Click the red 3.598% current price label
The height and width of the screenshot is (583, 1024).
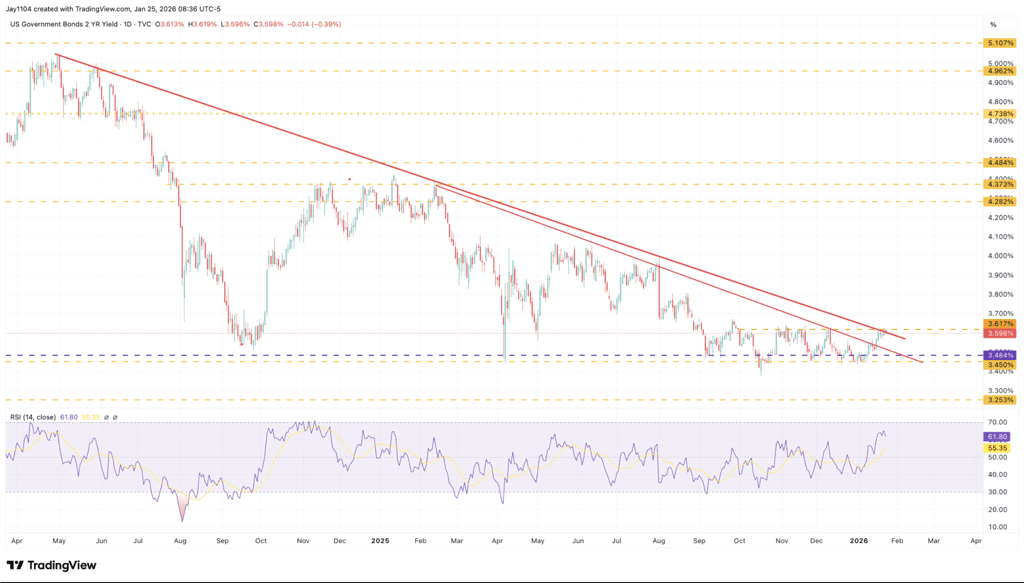click(1000, 333)
